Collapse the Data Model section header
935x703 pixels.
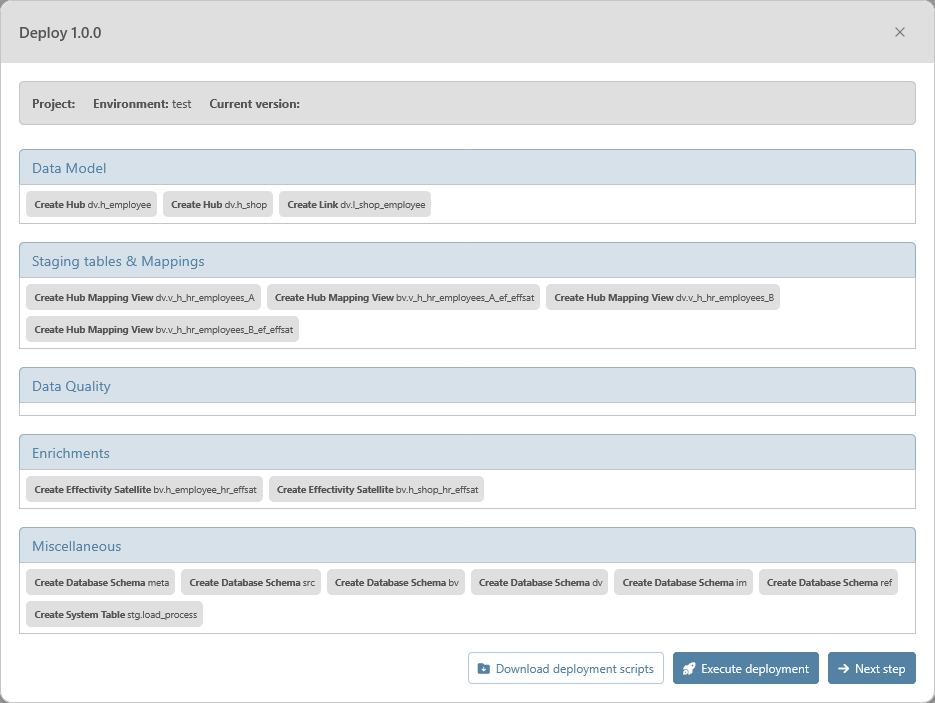point(467,168)
